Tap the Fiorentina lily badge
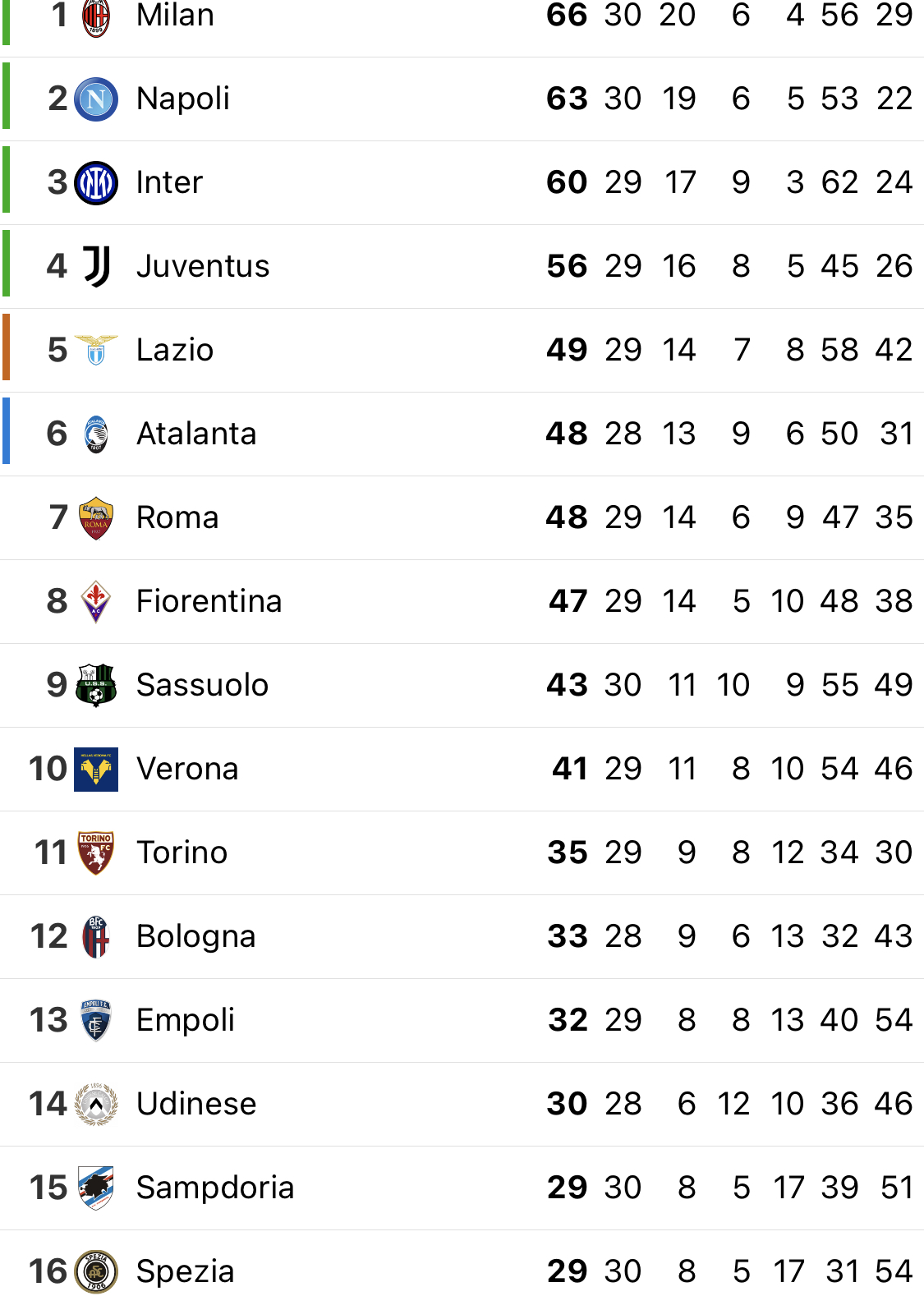The height and width of the screenshot is (1296, 924). [96, 602]
